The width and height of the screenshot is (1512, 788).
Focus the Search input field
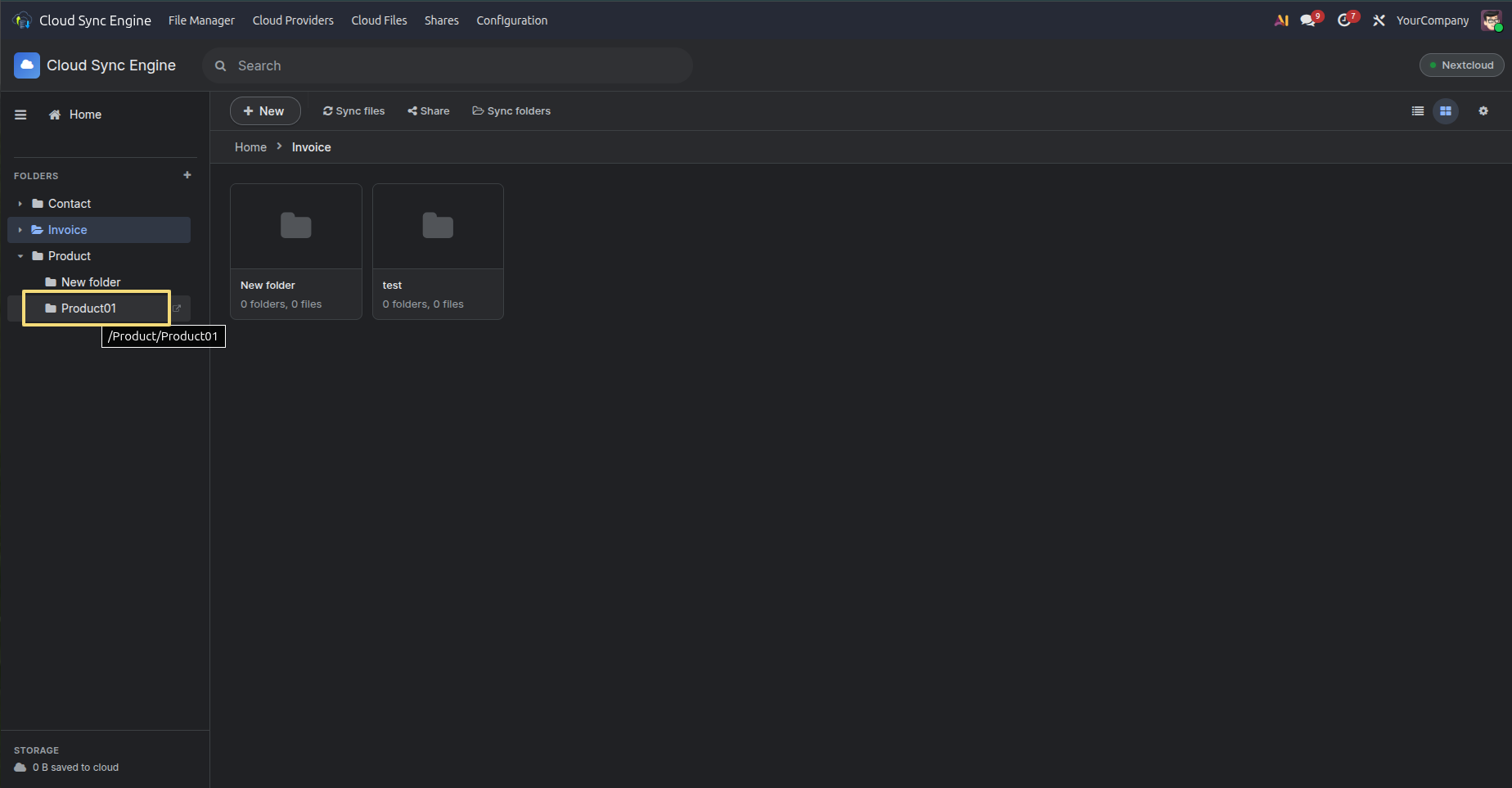coord(448,65)
